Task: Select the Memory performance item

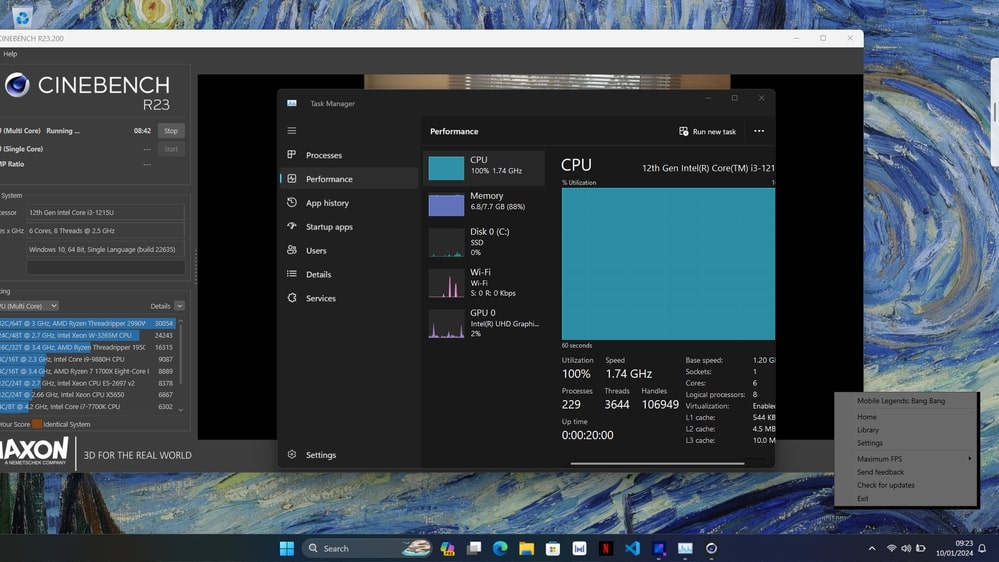Action: coord(484,204)
